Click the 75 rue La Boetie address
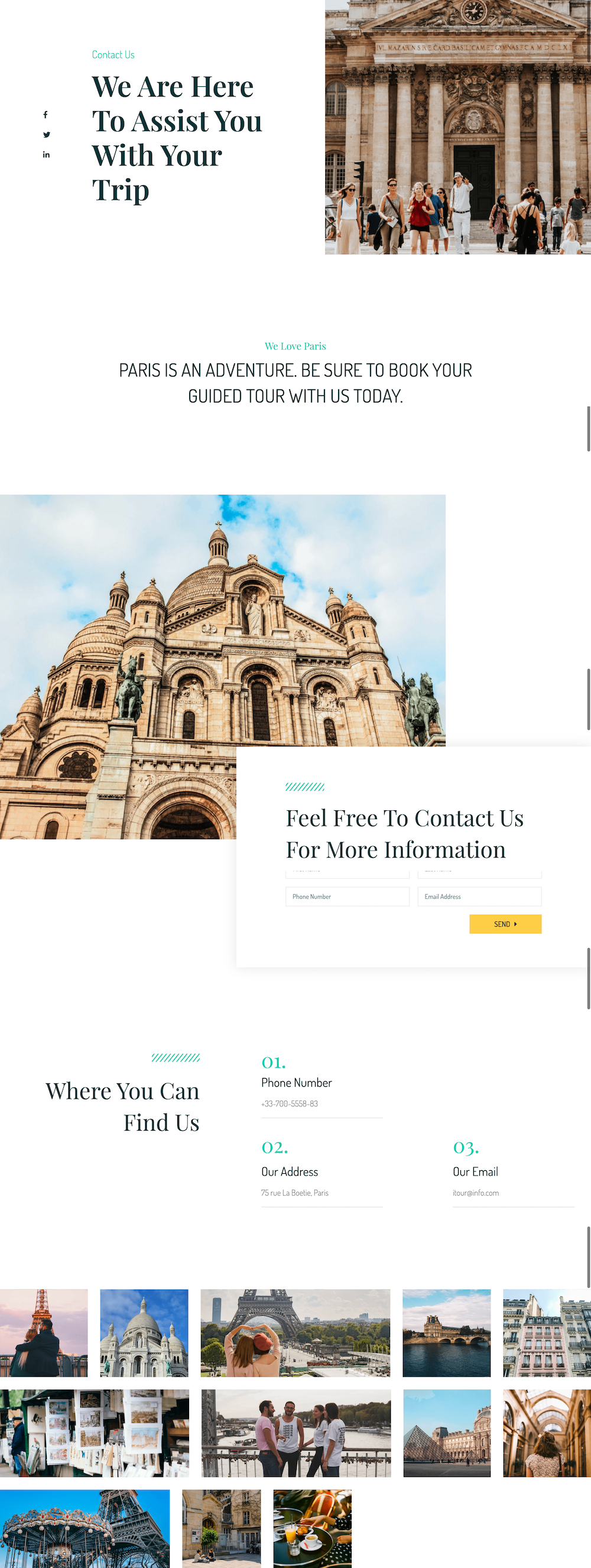 tap(294, 1193)
